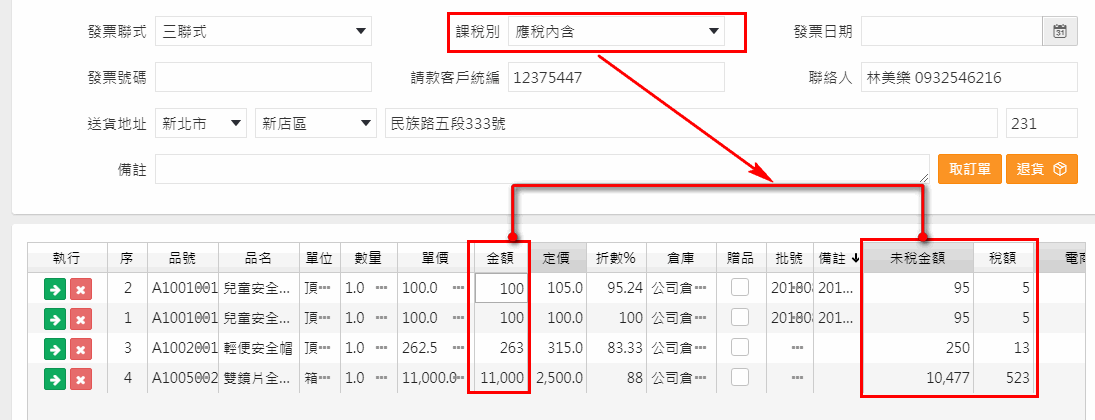Screen dimensions: 1095x420
Task: Open unit price ellipsis for 262.5
Action: [458, 348]
